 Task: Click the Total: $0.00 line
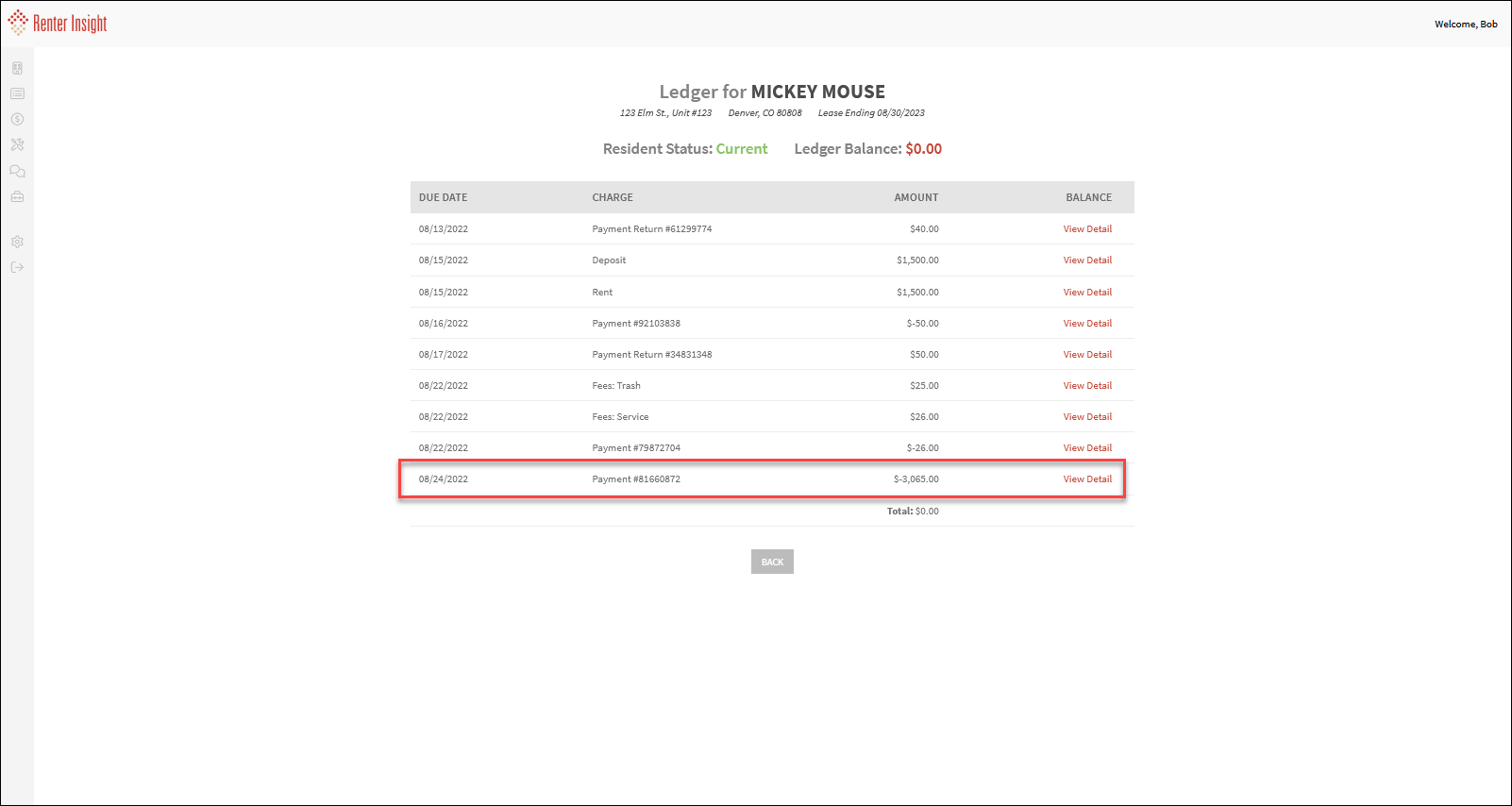point(913,512)
